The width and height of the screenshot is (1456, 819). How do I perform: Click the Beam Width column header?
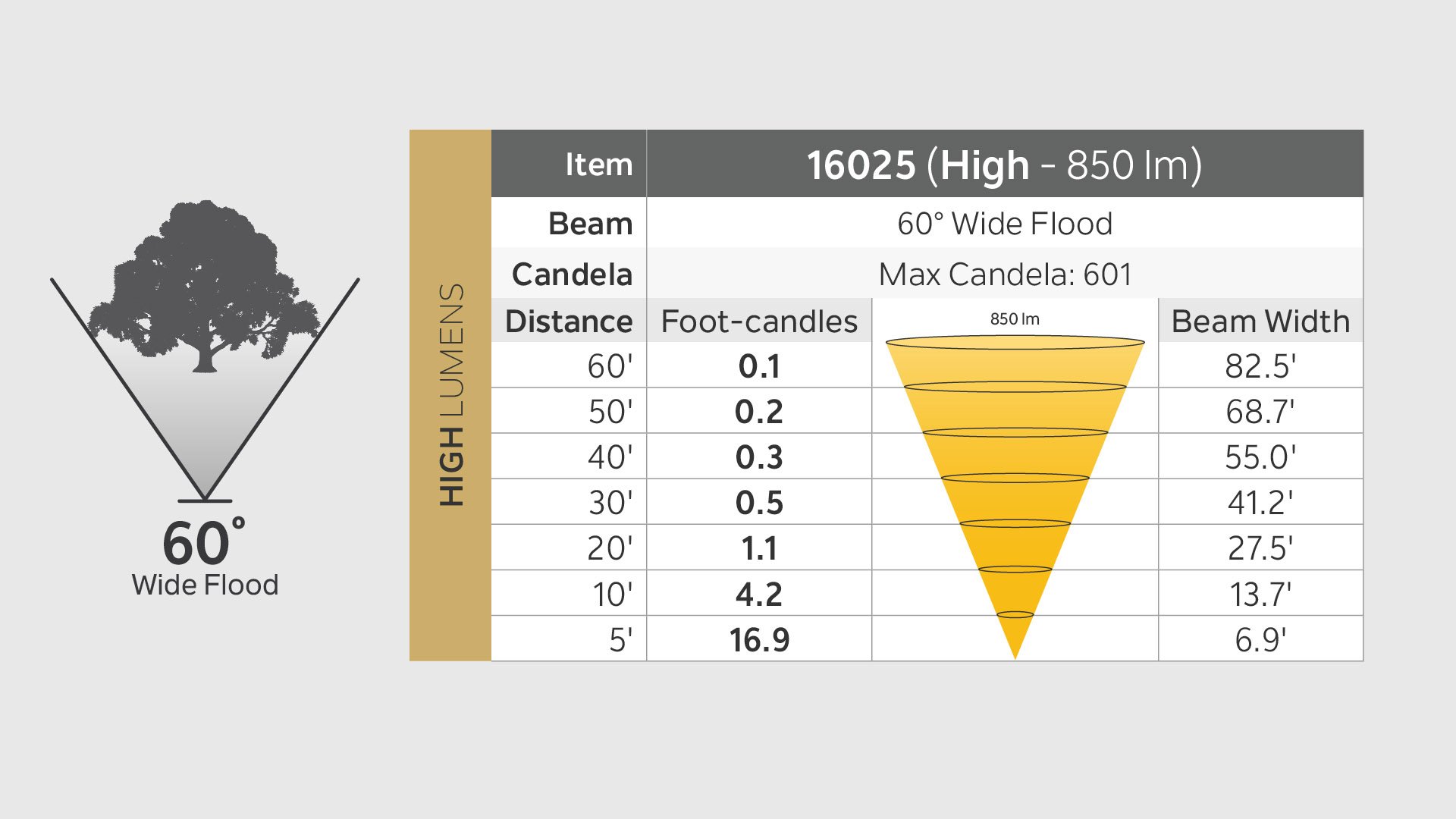tap(1260, 321)
